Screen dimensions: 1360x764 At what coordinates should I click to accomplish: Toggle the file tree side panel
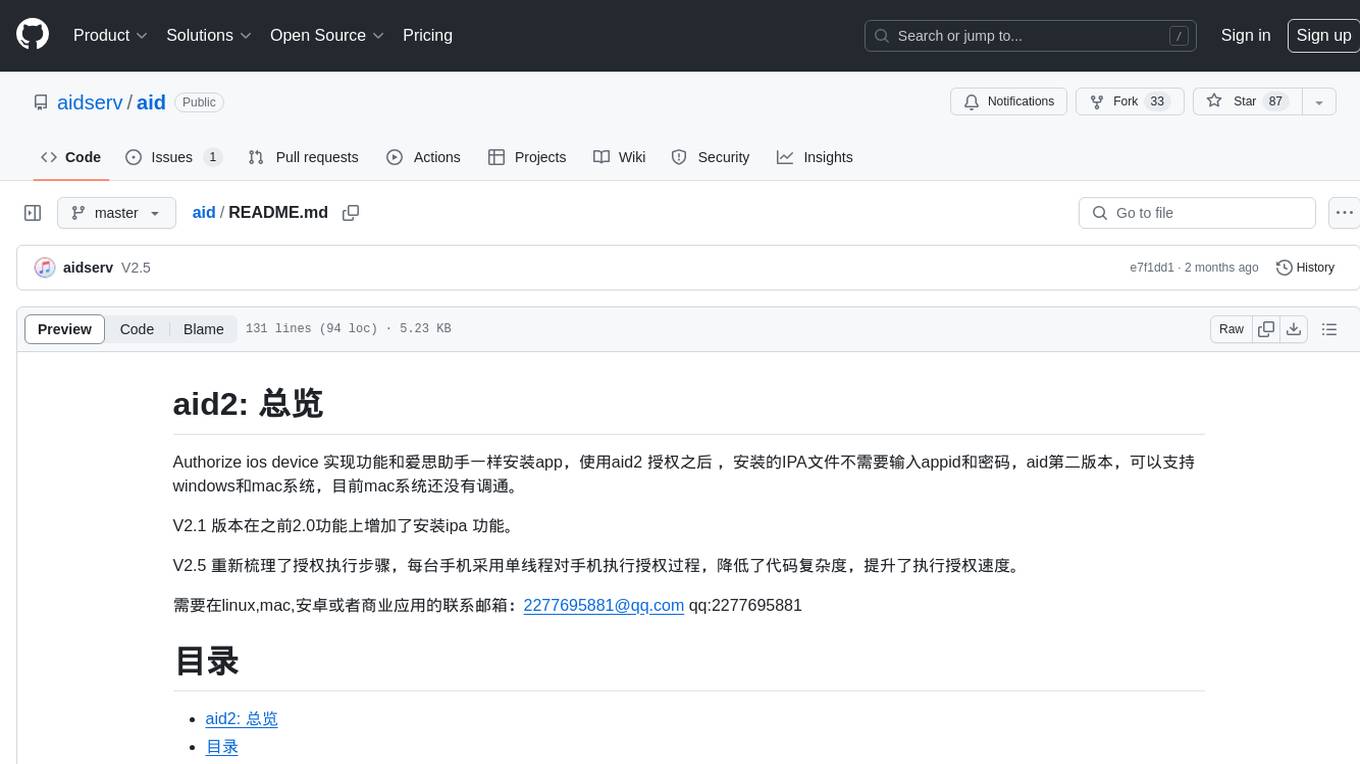tap(33, 213)
